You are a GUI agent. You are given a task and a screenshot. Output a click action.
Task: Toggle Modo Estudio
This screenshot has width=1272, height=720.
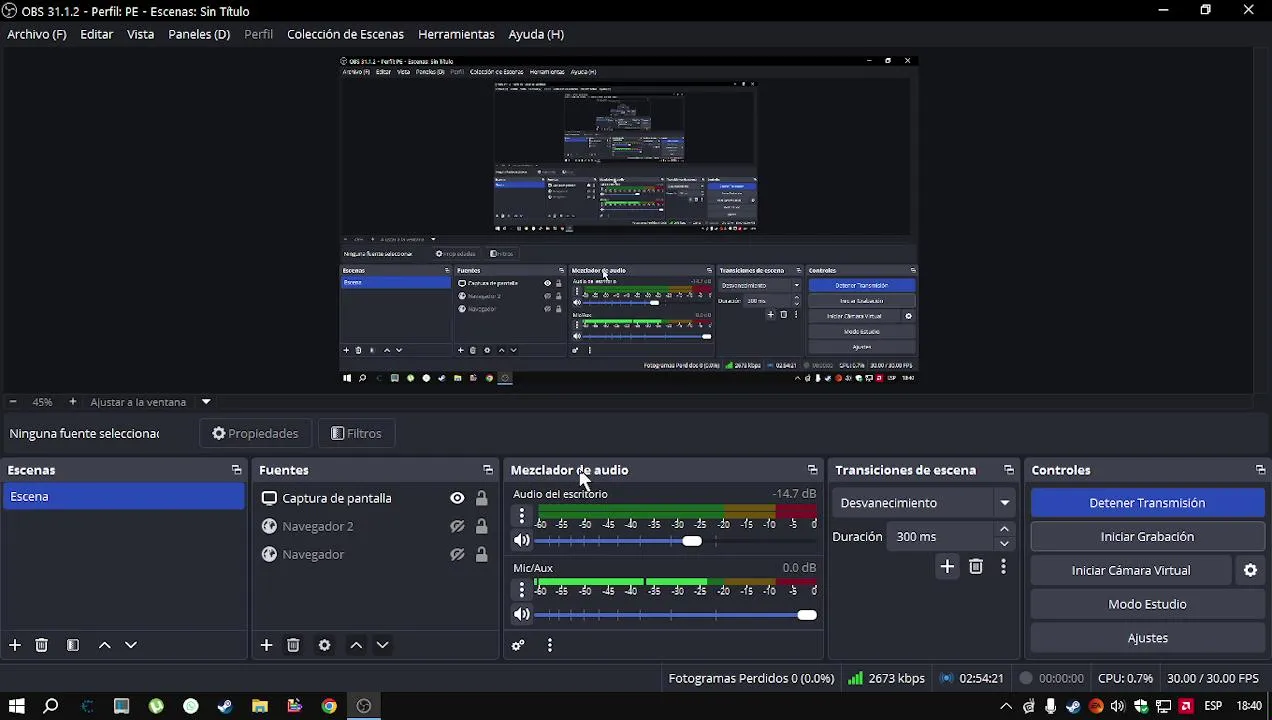1147,604
